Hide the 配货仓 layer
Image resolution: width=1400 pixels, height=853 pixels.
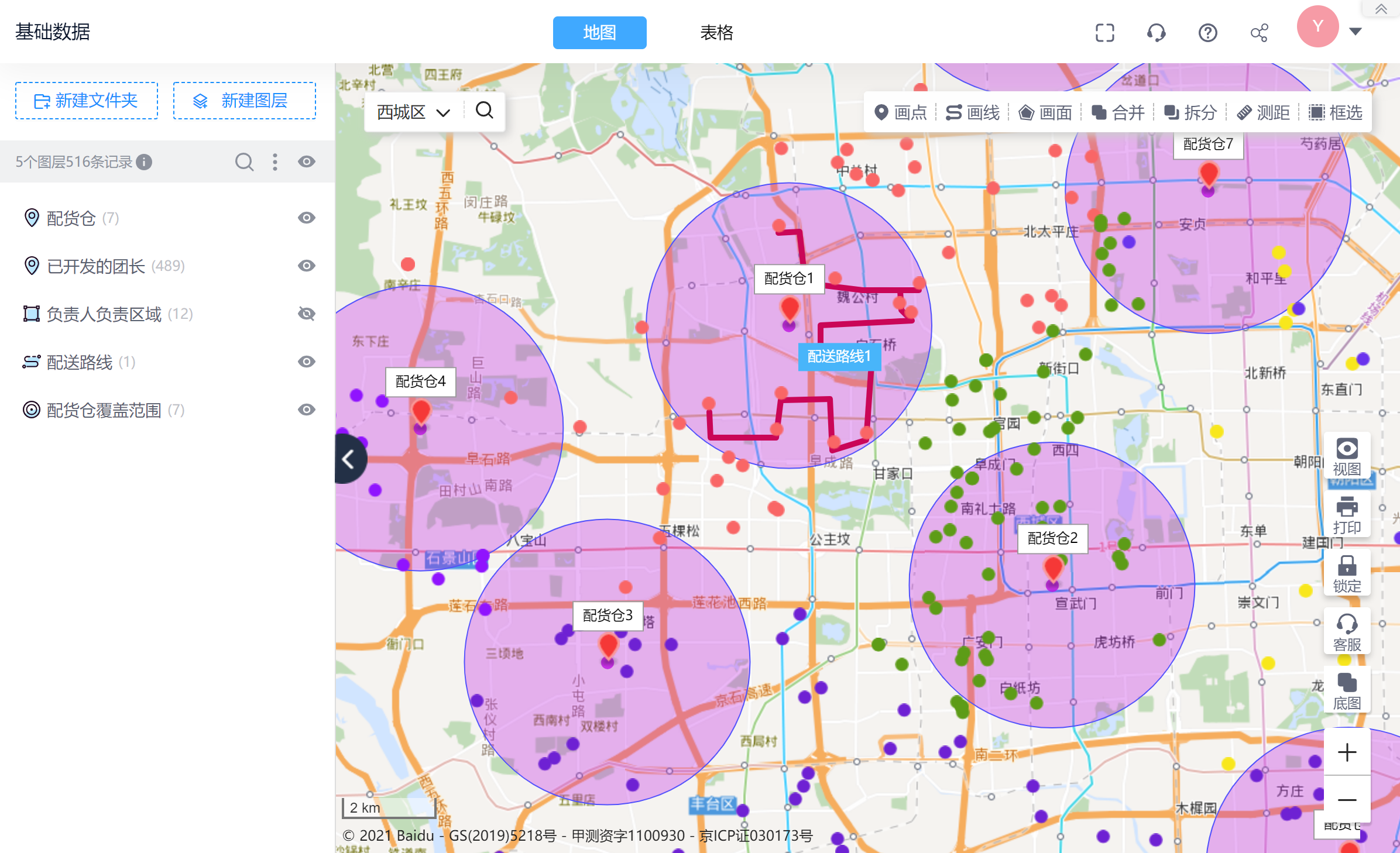point(307,218)
